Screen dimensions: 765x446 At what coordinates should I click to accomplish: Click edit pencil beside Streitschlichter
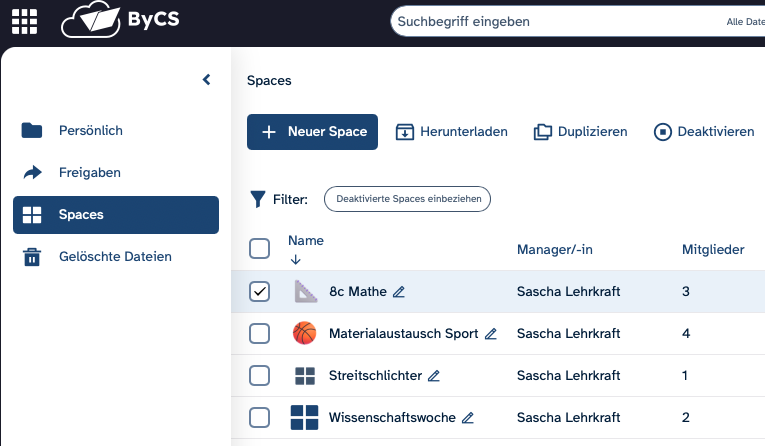tap(433, 376)
